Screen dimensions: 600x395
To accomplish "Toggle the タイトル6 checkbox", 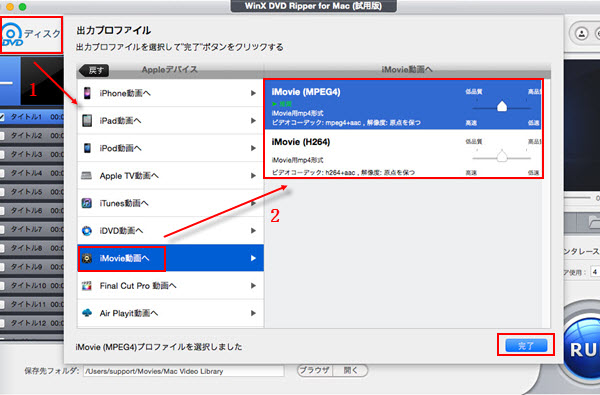I will pos(2,211).
